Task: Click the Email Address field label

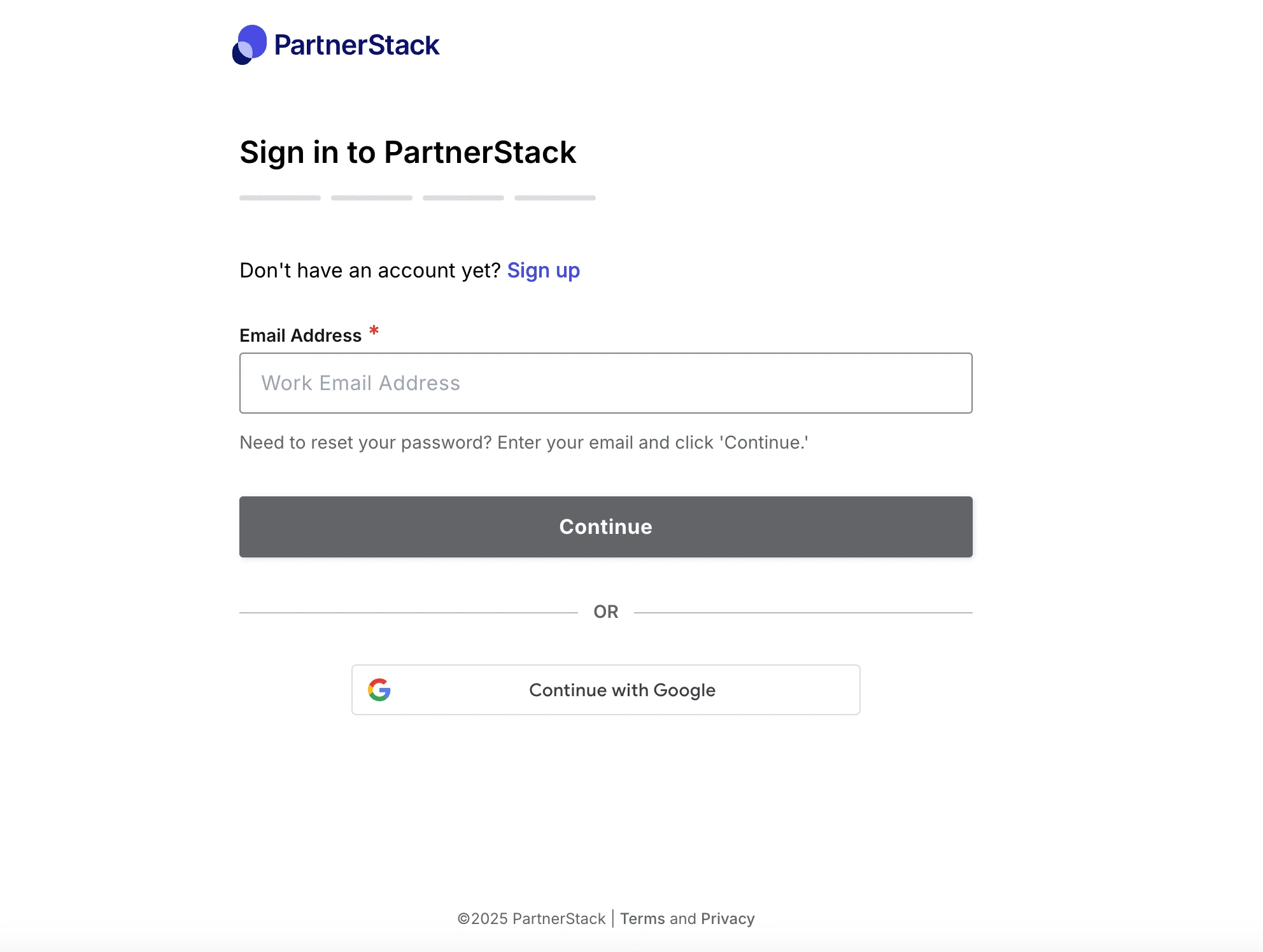Action: (x=300, y=335)
